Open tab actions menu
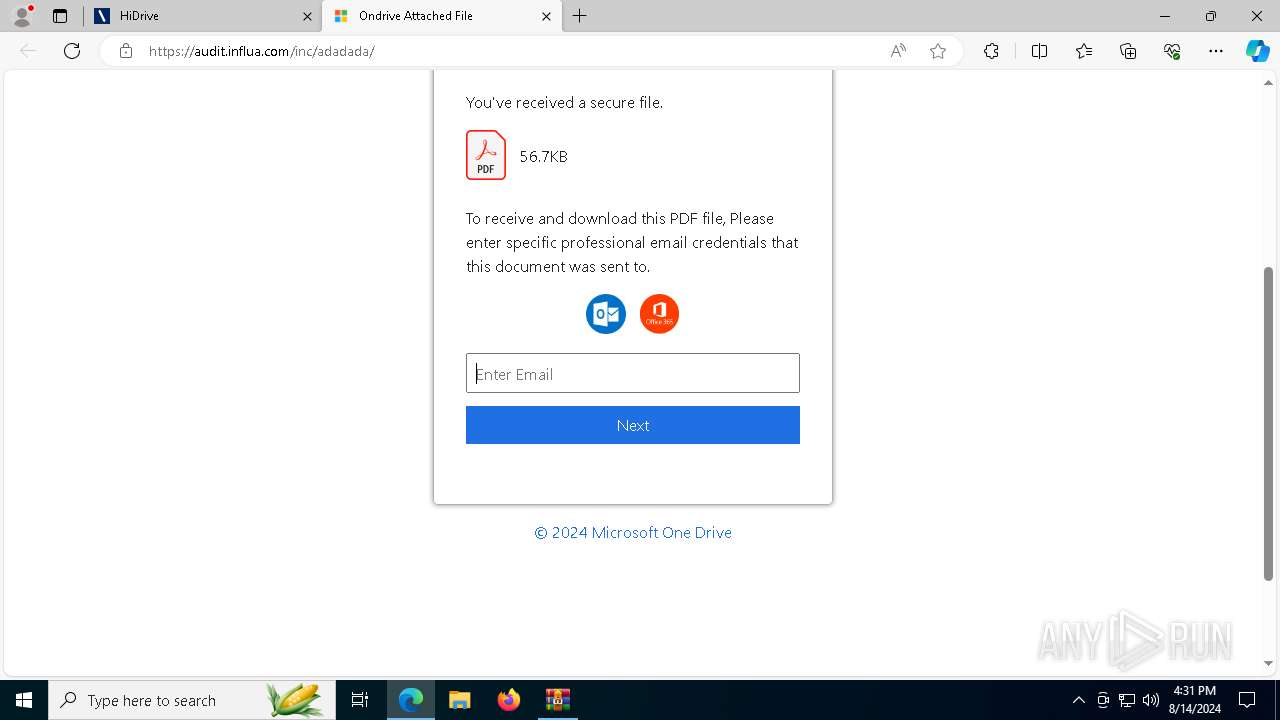Screen dimensions: 1280x720 point(60,16)
